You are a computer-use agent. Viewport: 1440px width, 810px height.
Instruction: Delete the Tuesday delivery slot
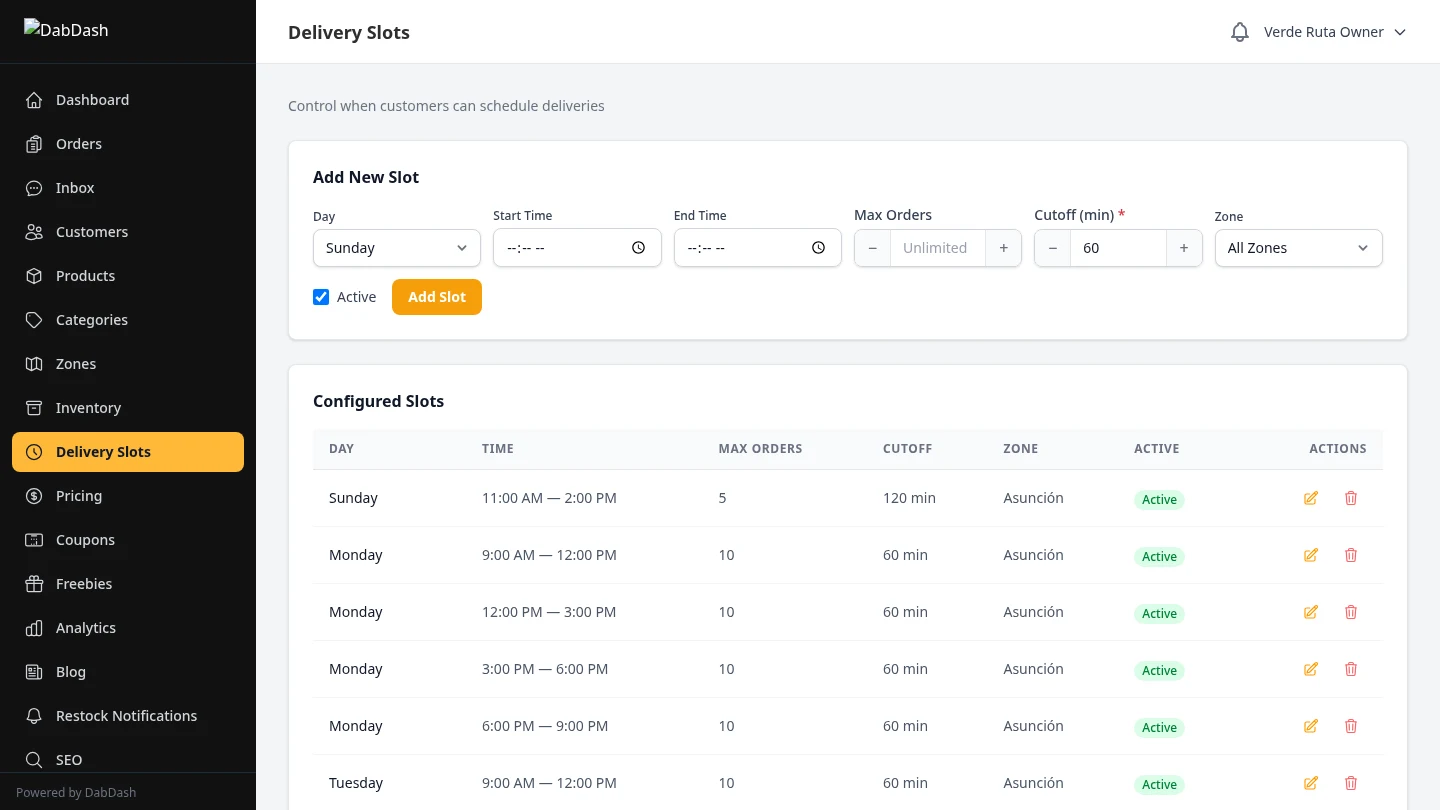point(1351,783)
